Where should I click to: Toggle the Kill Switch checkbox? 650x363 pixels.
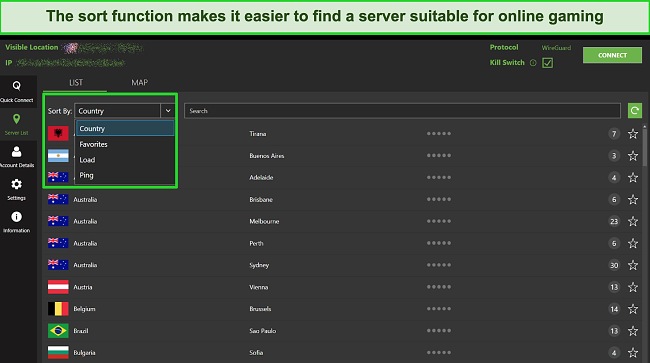click(x=548, y=63)
